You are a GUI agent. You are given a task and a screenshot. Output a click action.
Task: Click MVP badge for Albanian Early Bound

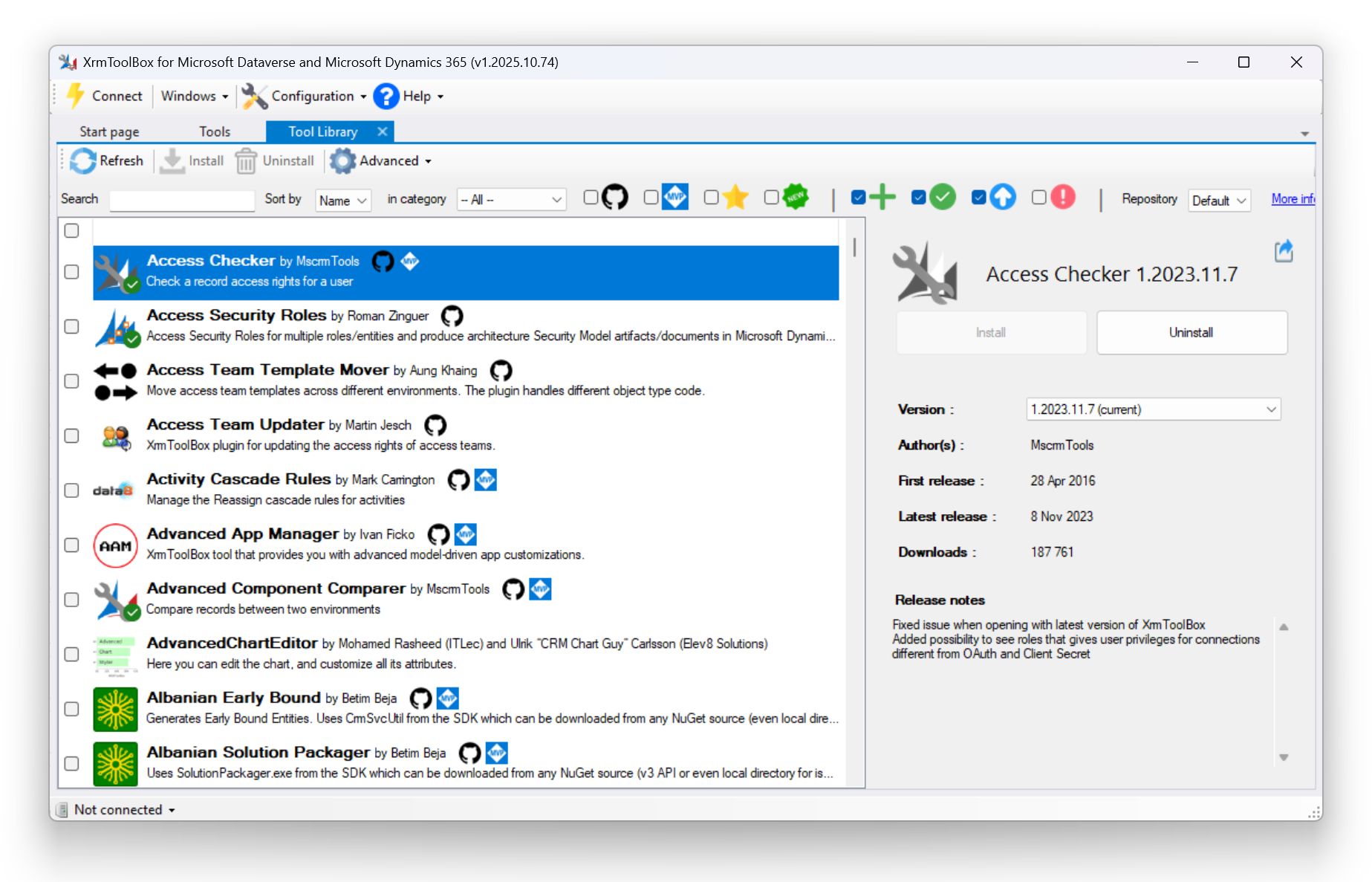coord(448,698)
